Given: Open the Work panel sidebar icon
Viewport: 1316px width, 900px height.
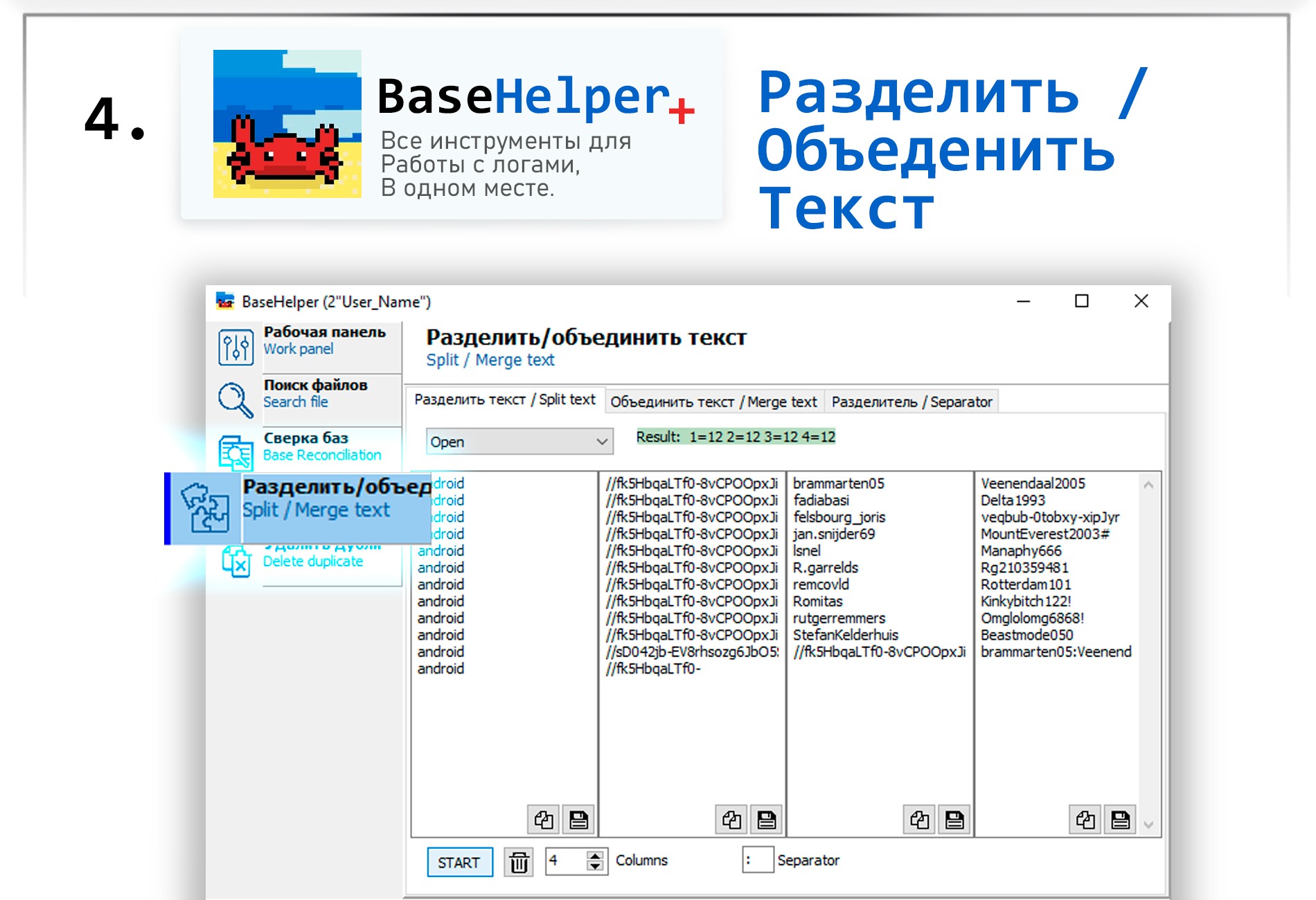Looking at the screenshot, I should tap(235, 347).
